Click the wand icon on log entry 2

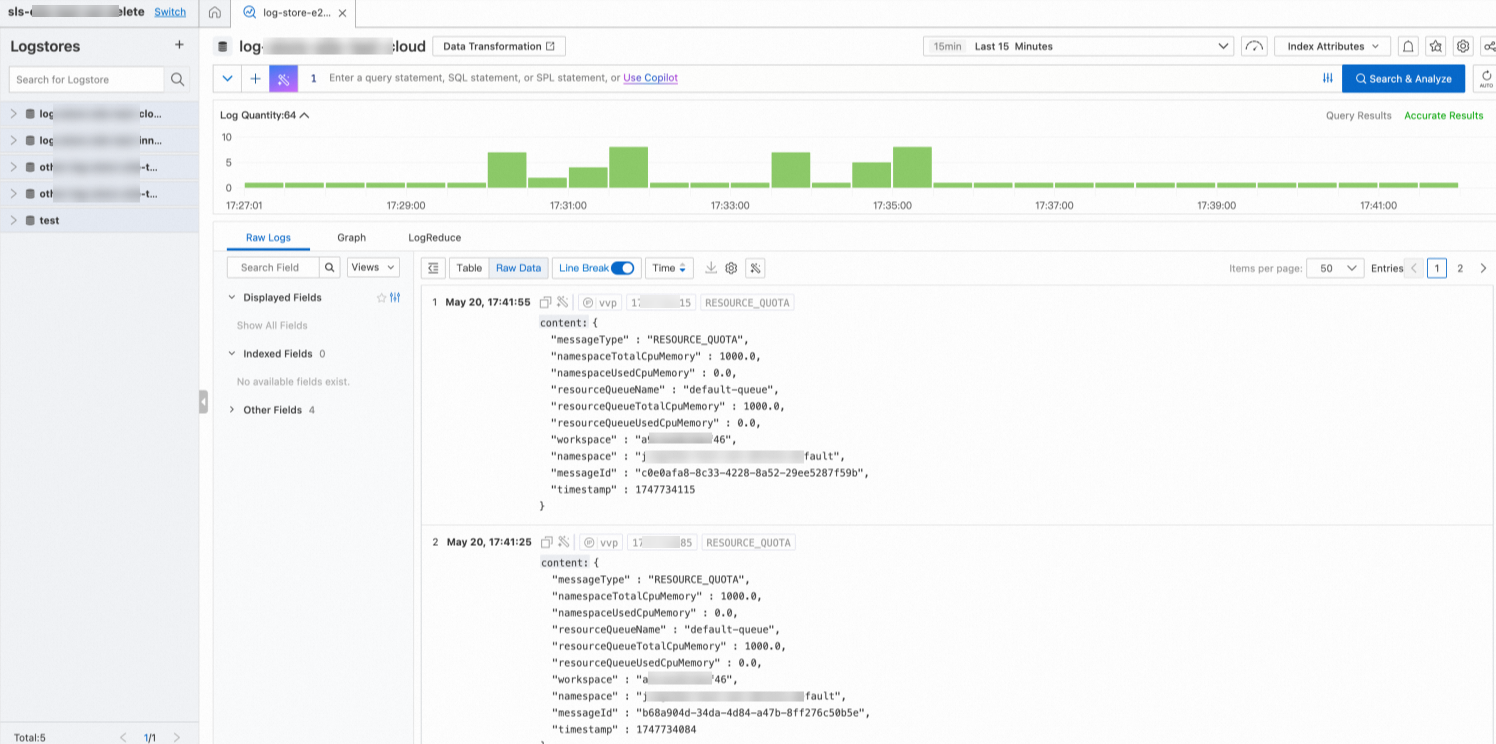[x=564, y=542]
